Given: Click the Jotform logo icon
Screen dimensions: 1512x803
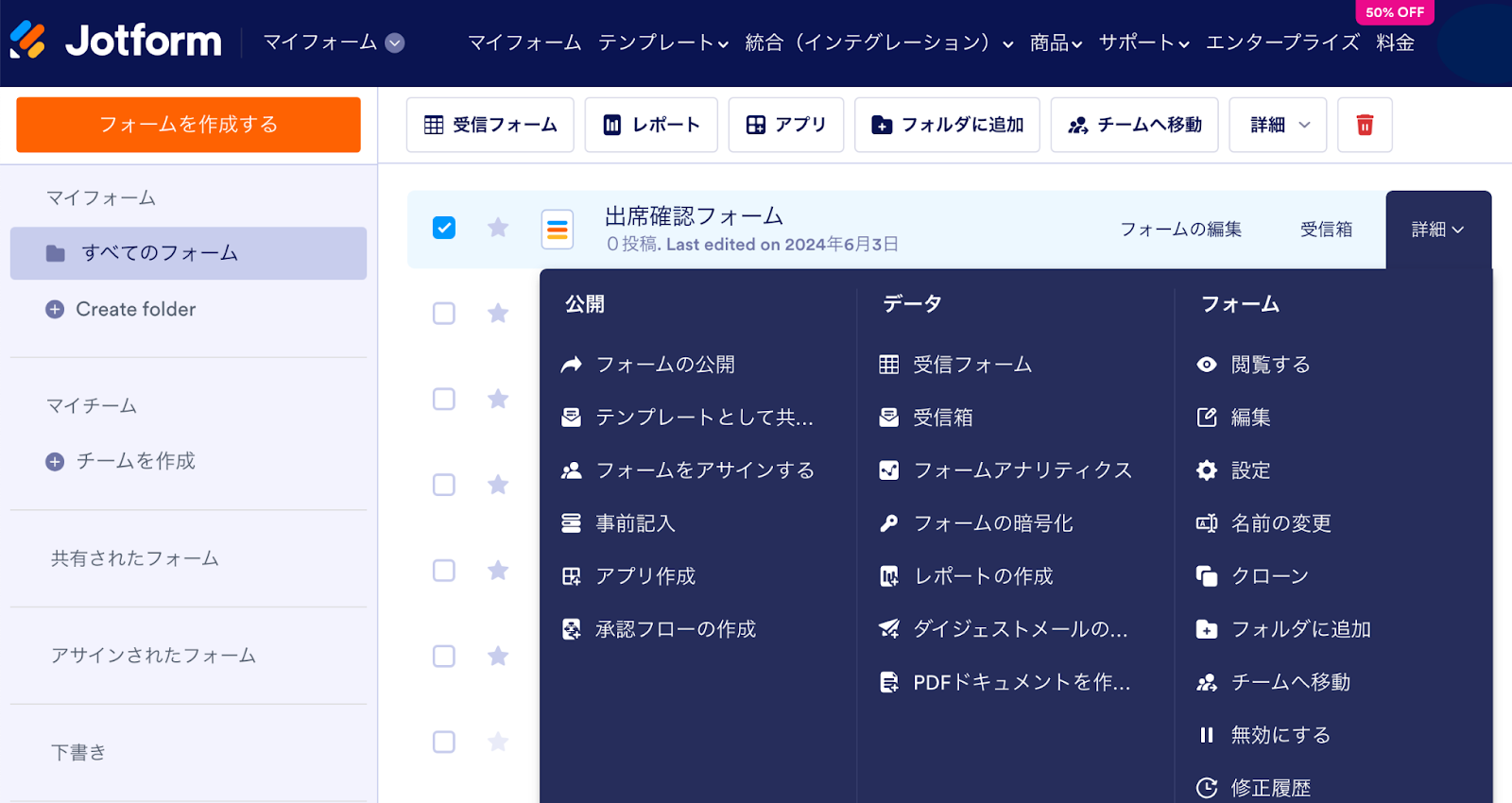Looking at the screenshot, I should point(27,41).
